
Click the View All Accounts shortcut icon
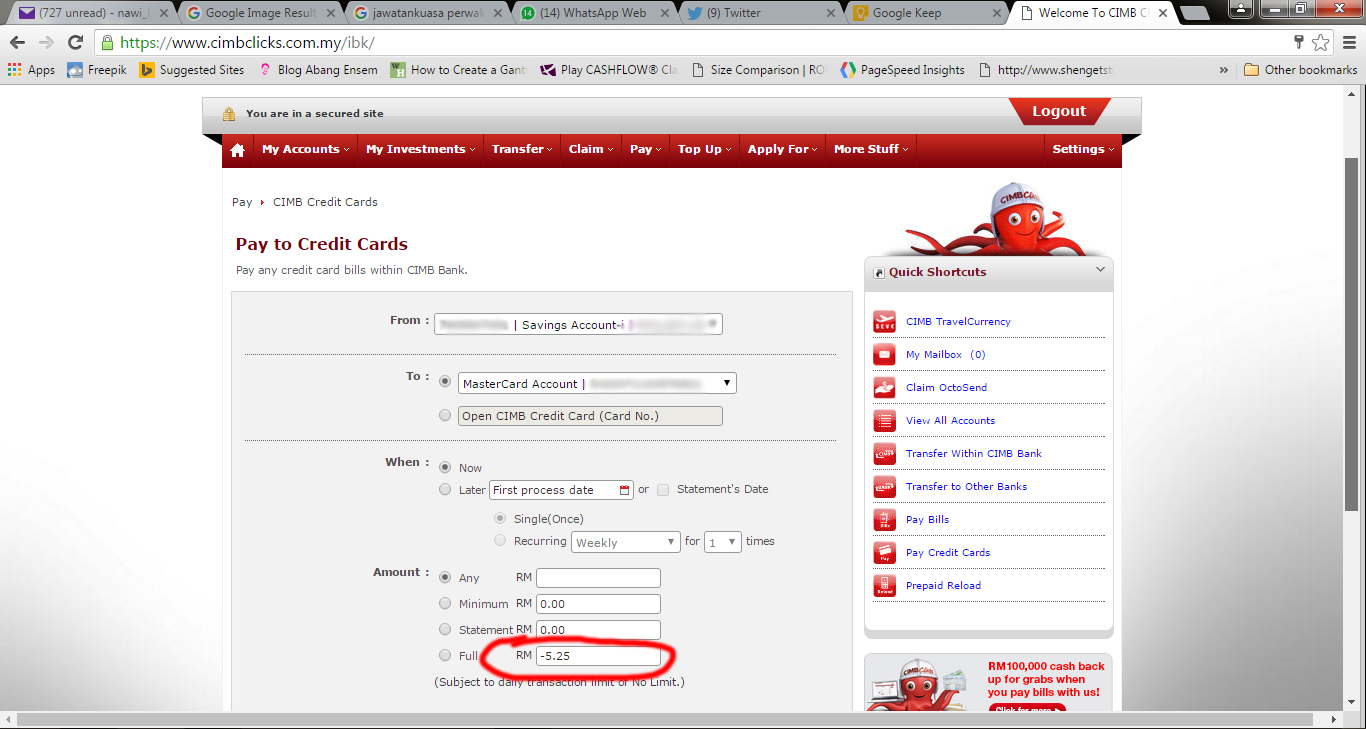click(x=884, y=421)
